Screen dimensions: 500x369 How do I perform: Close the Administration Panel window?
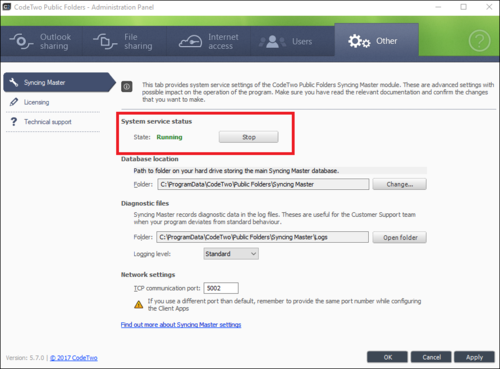(489, 7)
